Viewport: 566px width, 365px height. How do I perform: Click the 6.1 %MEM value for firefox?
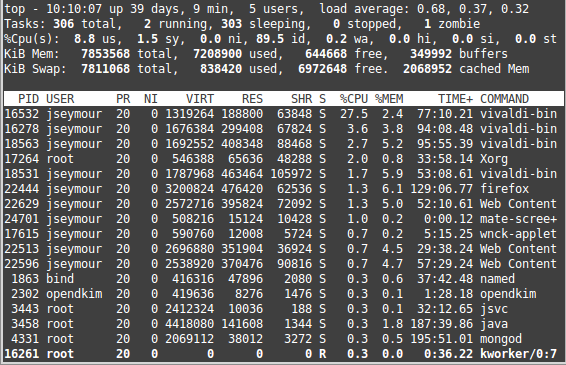point(392,189)
